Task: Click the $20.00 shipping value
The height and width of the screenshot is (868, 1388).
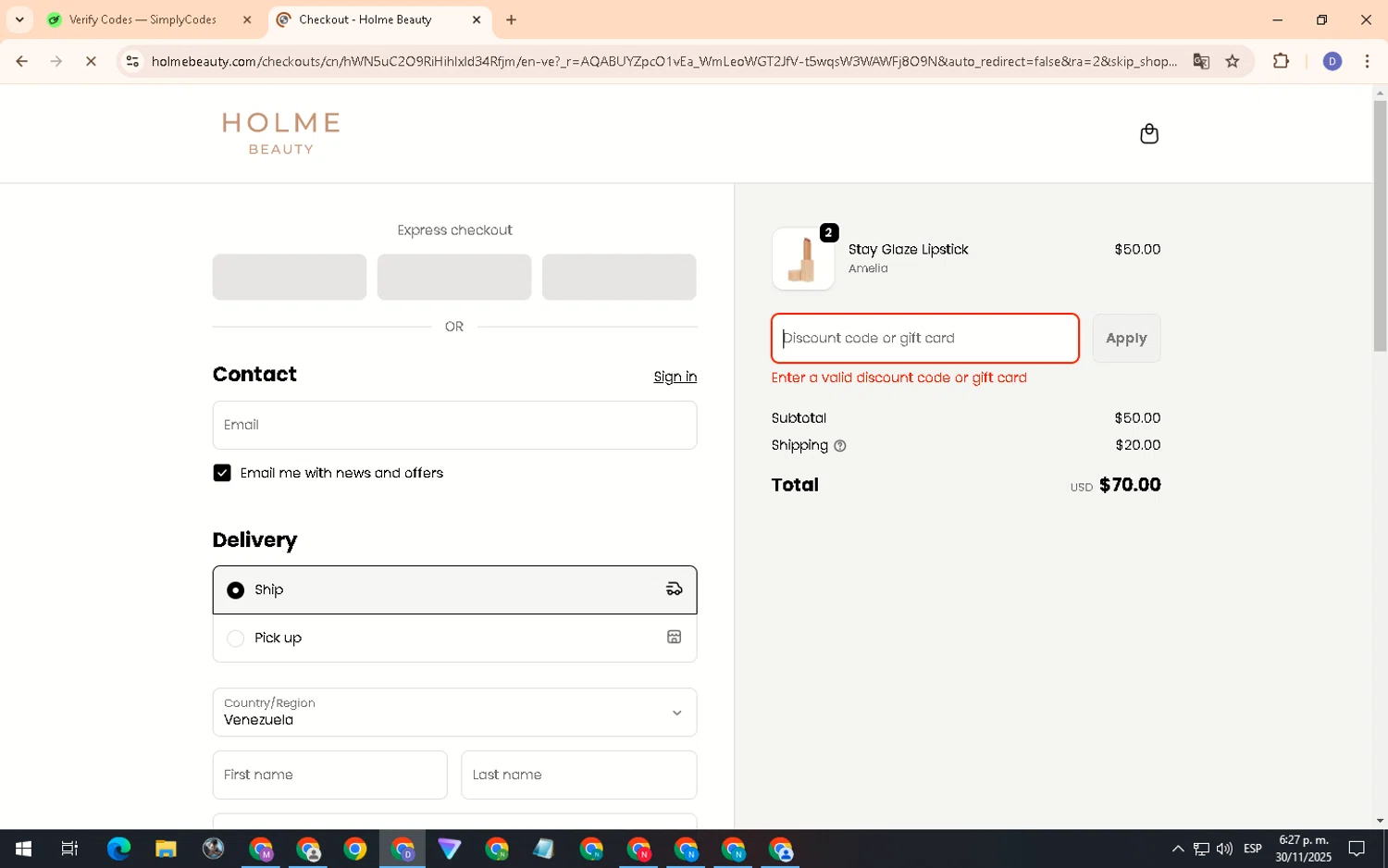Action: coord(1137,445)
